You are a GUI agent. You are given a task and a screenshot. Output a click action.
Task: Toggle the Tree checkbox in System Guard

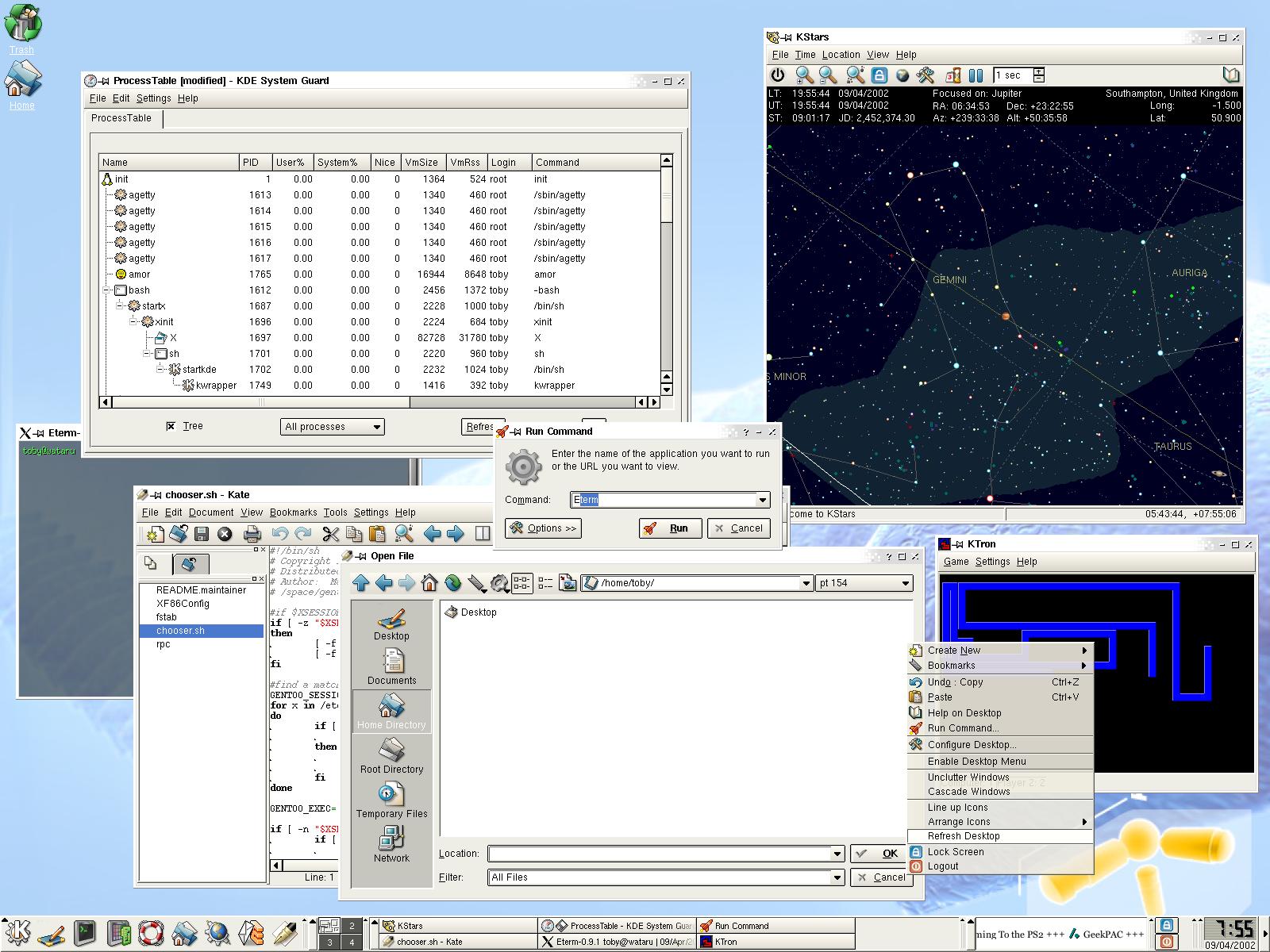[171, 426]
